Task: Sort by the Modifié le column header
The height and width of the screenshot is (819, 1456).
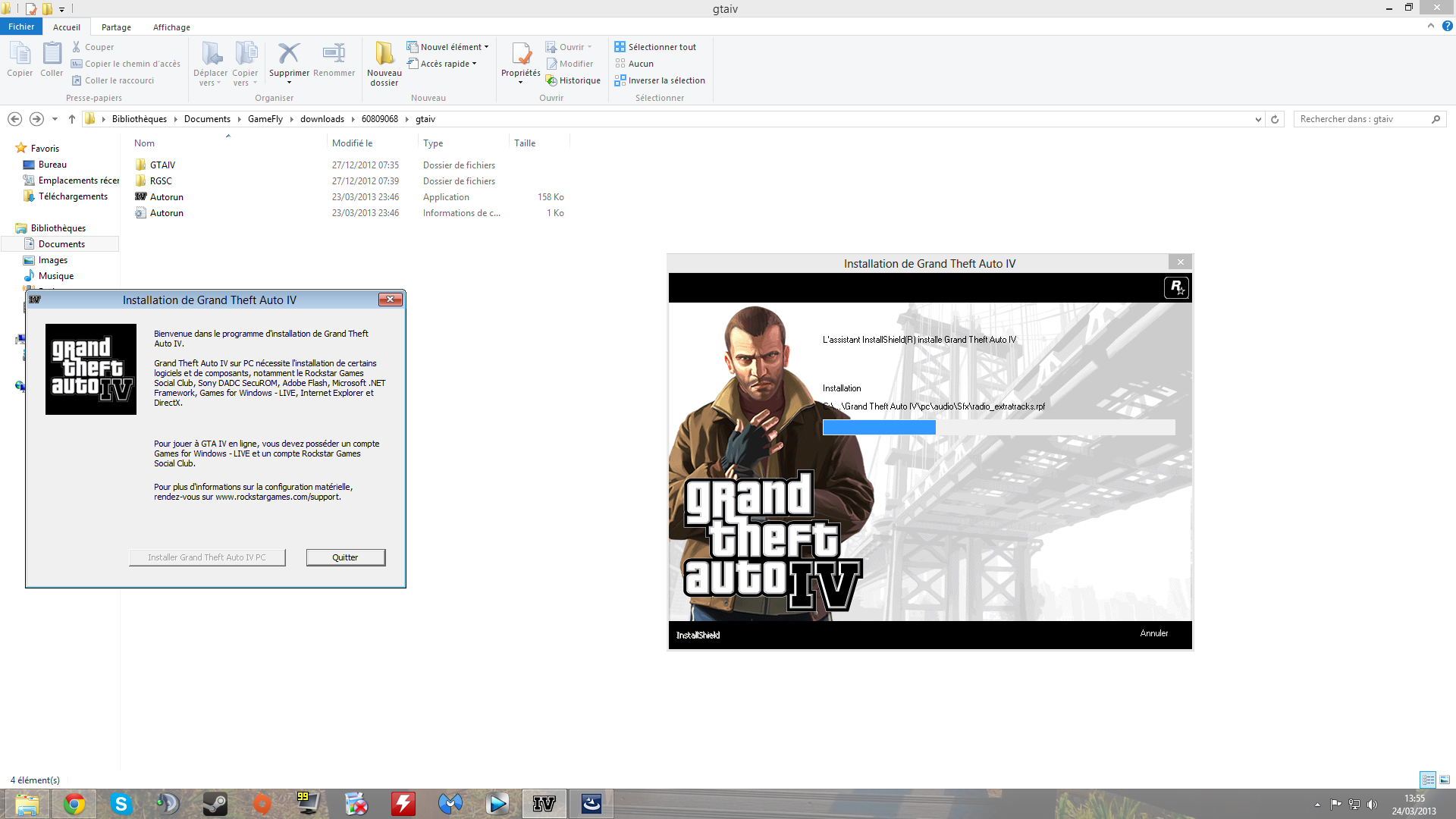Action: [x=353, y=143]
